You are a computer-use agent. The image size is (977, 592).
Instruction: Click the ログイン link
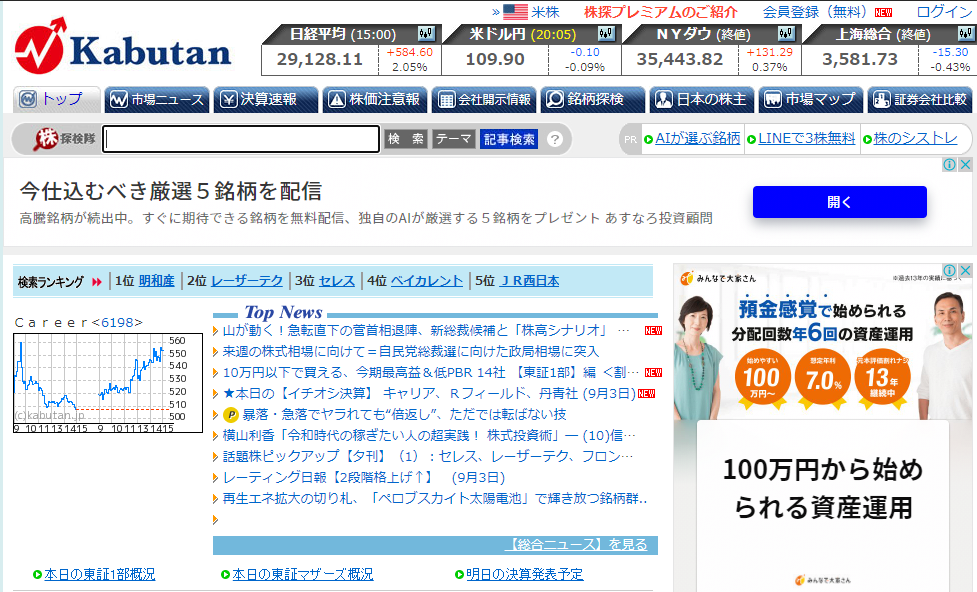tap(944, 12)
